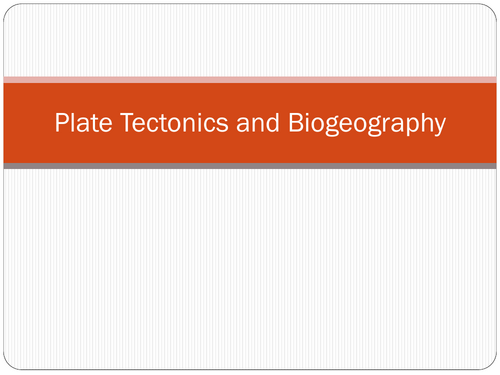Click the "Plate Tectonics and Biogeography" slide title
Screen dimensions: 500x375
250,123
